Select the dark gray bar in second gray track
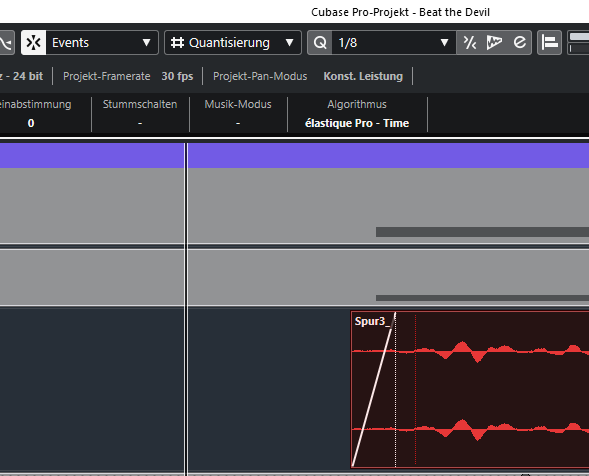Viewport: 589px width, 476px height. click(482, 298)
